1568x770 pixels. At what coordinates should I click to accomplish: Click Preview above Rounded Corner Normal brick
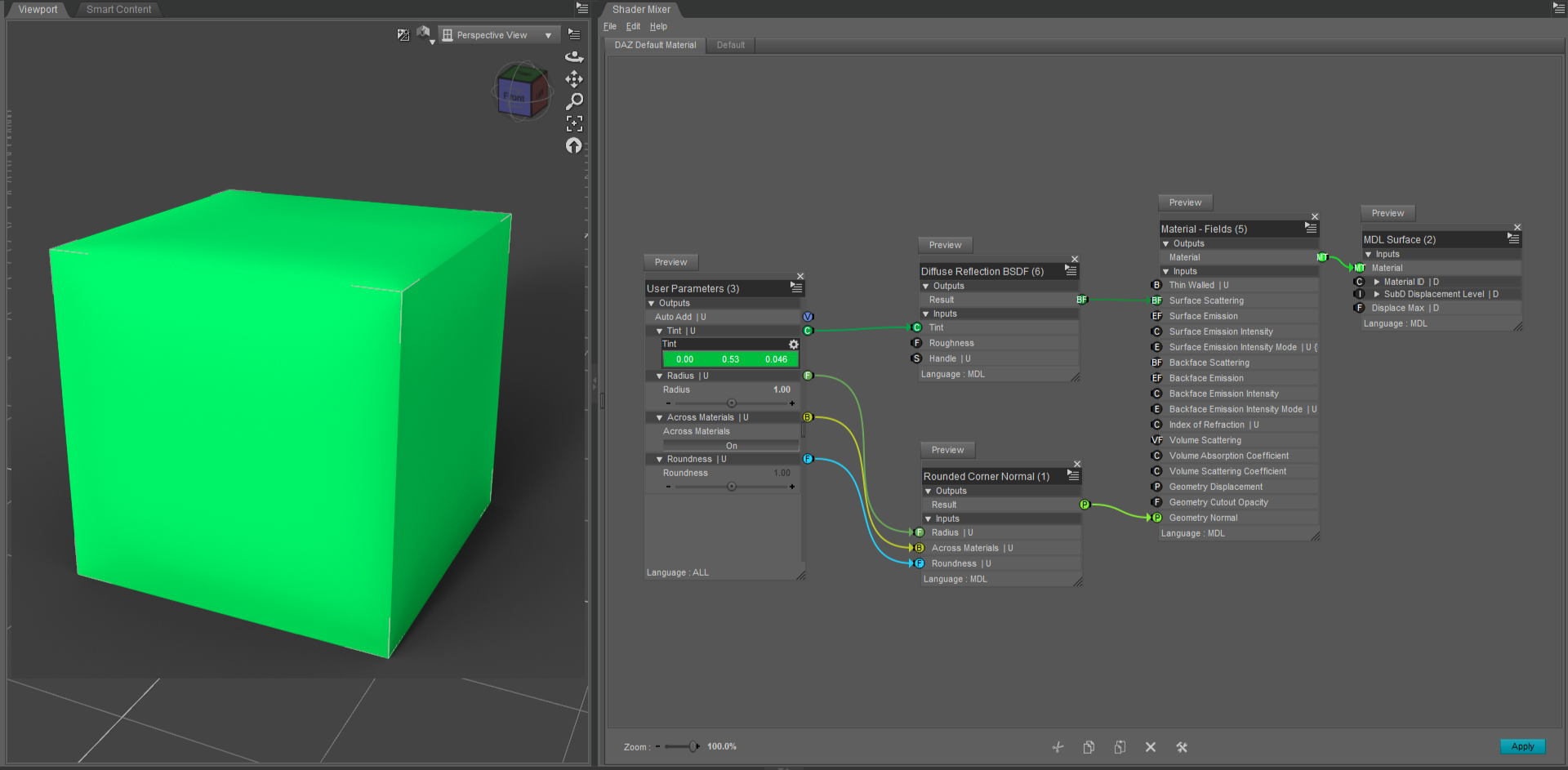pyautogui.click(x=947, y=450)
